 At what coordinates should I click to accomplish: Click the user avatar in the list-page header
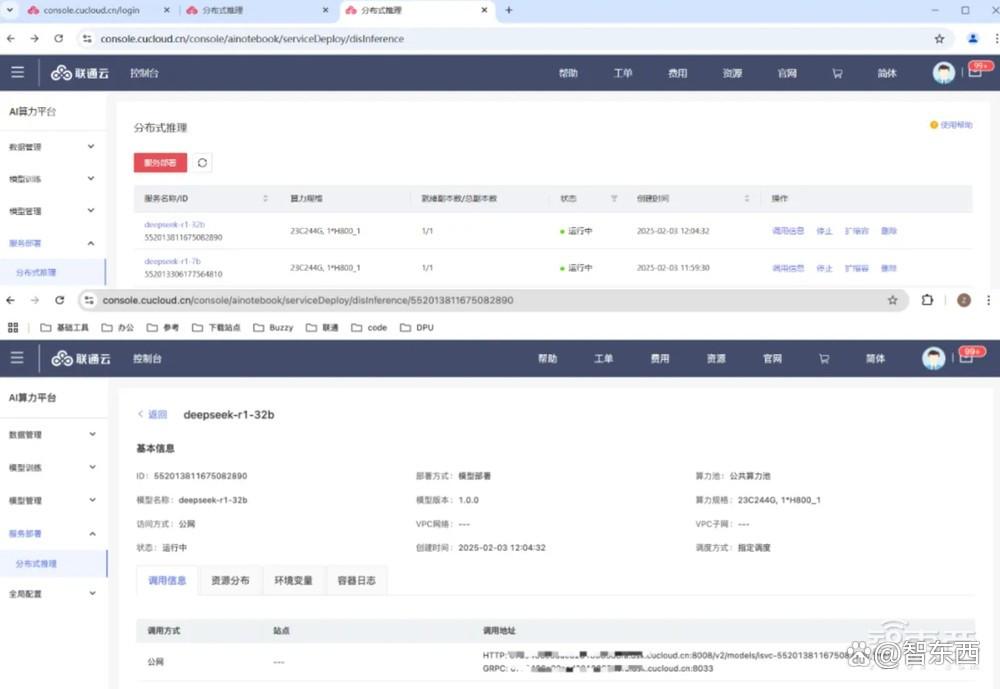pyautogui.click(x=944, y=73)
